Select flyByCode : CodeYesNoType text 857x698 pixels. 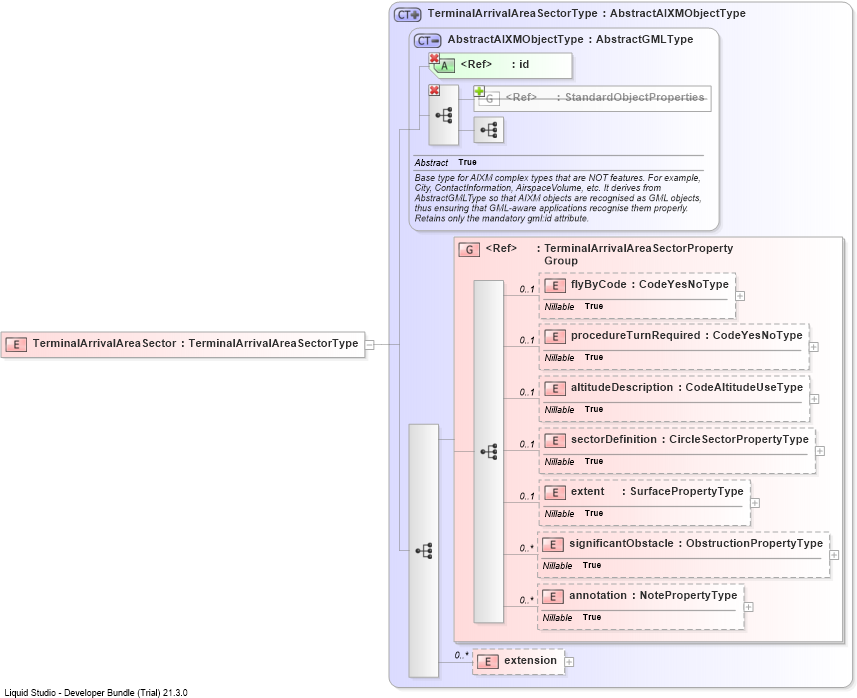point(650,284)
